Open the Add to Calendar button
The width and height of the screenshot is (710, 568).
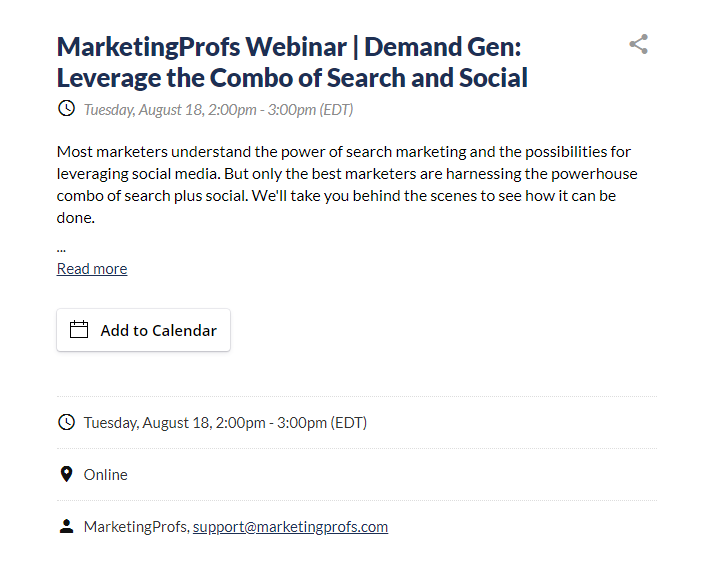point(144,330)
